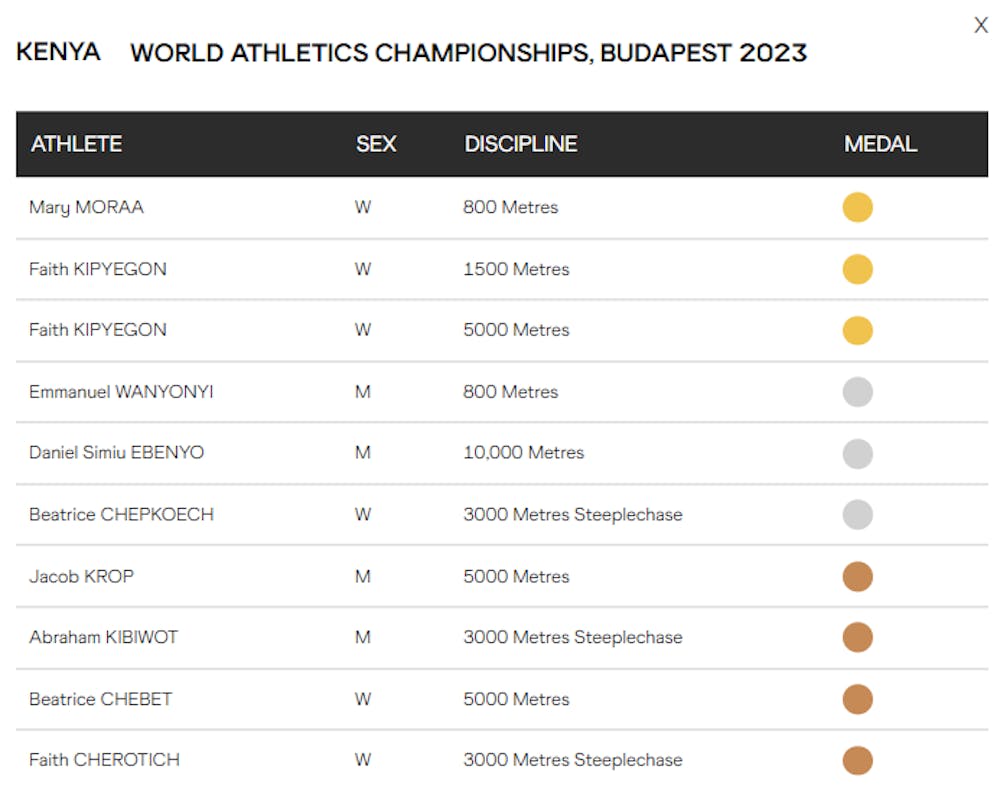The image size is (1000, 802).
Task: Click Beatrice Chebet's bronze medal icon
Action: pos(857,699)
